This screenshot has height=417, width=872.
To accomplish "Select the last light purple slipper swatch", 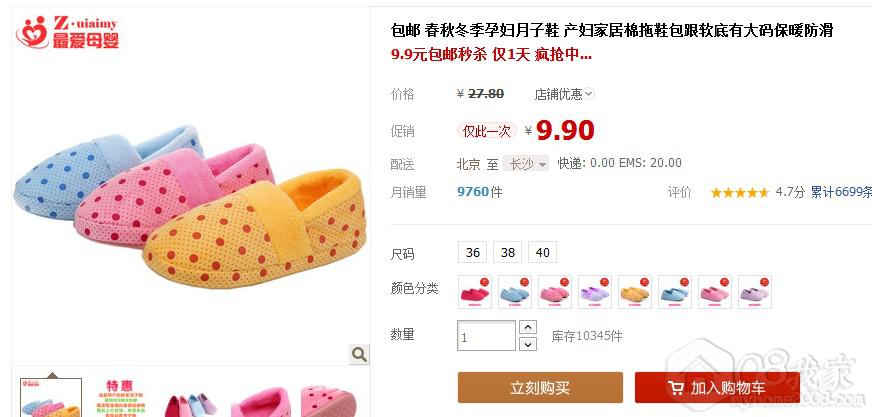I will tap(755, 292).
